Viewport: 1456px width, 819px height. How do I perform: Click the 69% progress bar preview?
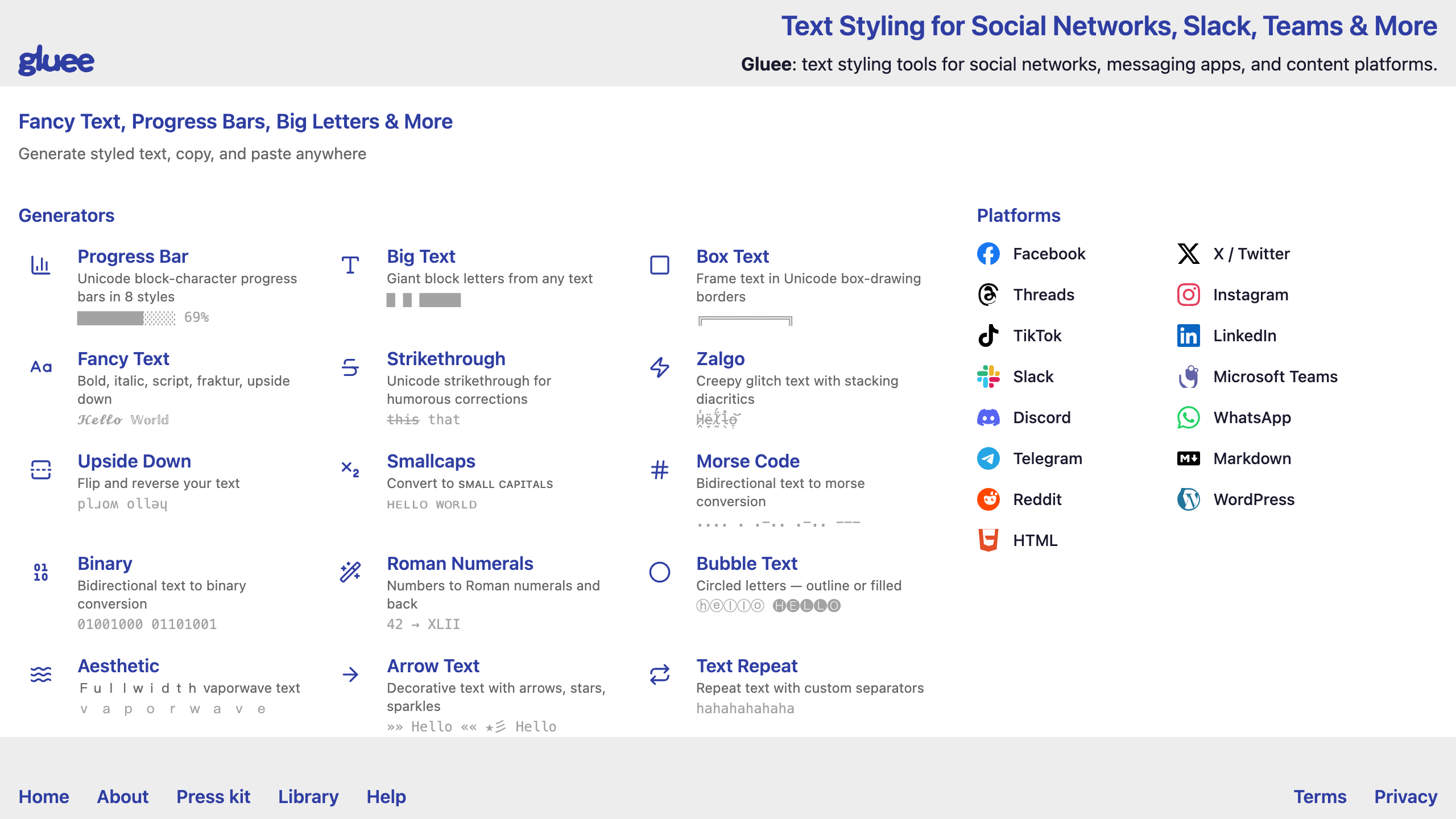coord(143,317)
